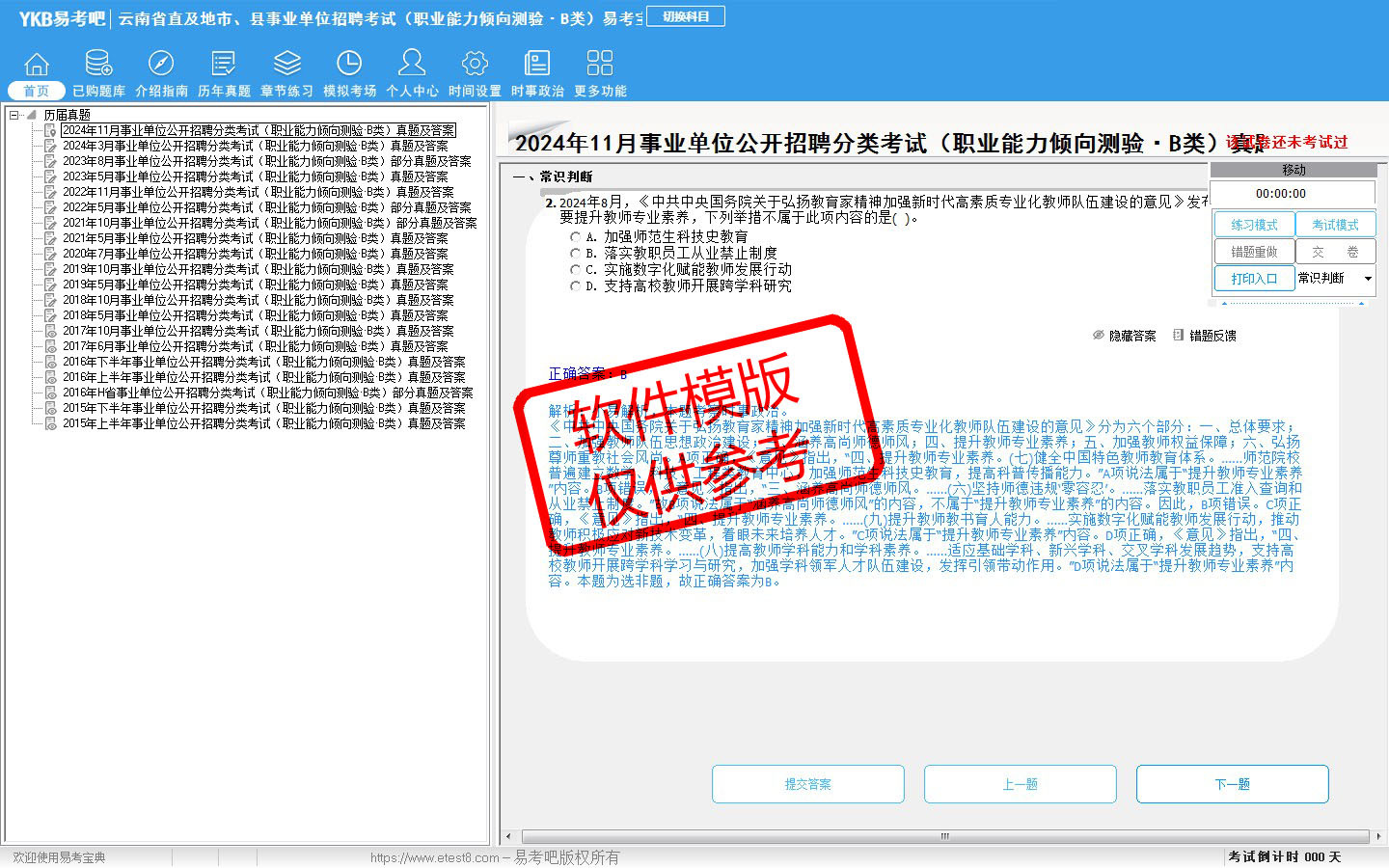Viewport: 1389px width, 868px height.
Task: Click the 错题重做 redo wrong questions button
Action: coord(1254,252)
